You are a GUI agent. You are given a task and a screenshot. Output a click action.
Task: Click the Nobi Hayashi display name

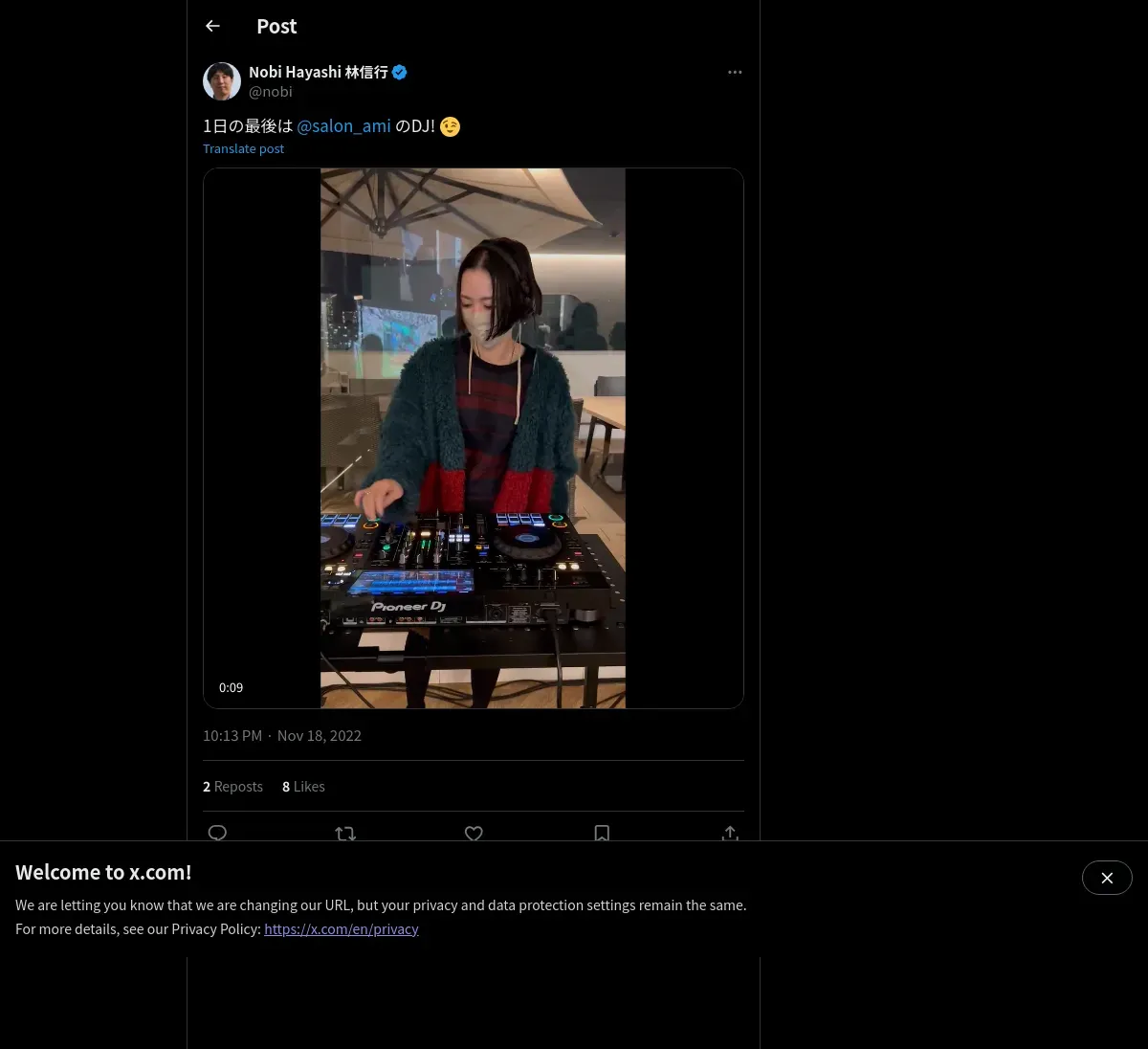click(318, 72)
